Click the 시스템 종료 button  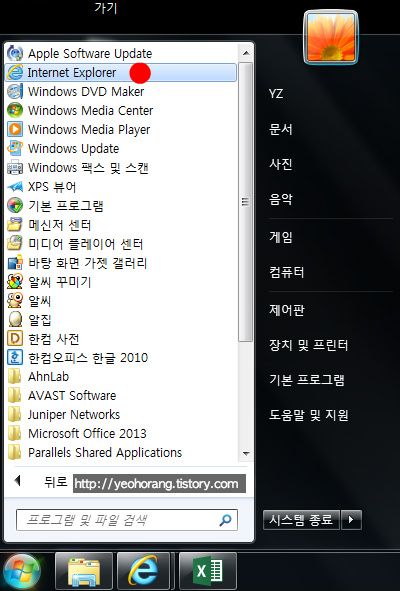(301, 520)
